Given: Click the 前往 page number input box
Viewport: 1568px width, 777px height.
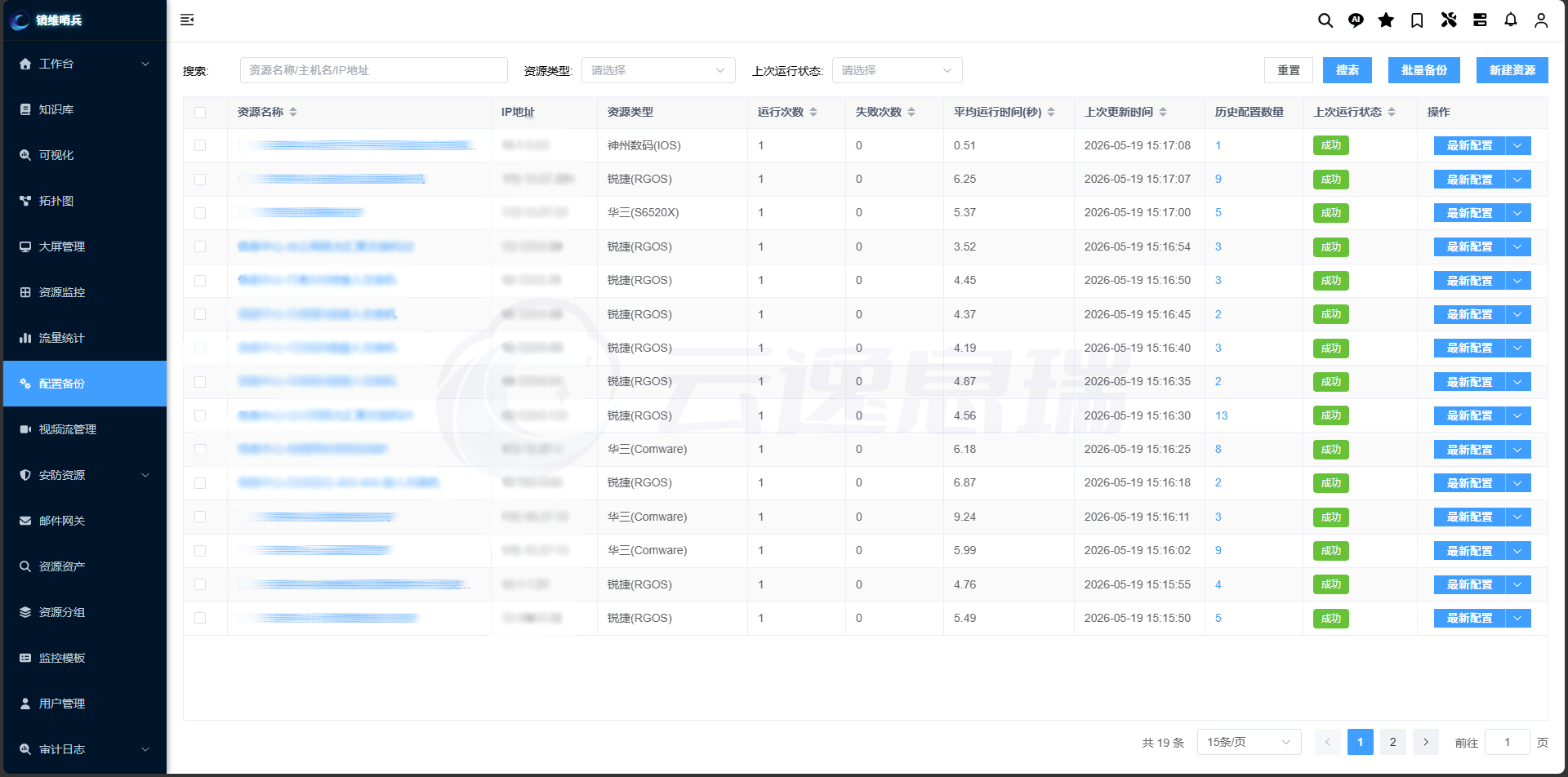Looking at the screenshot, I should click(1508, 742).
